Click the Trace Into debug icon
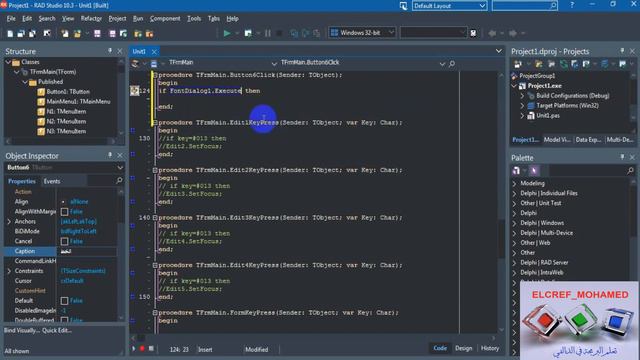 tap(294, 33)
